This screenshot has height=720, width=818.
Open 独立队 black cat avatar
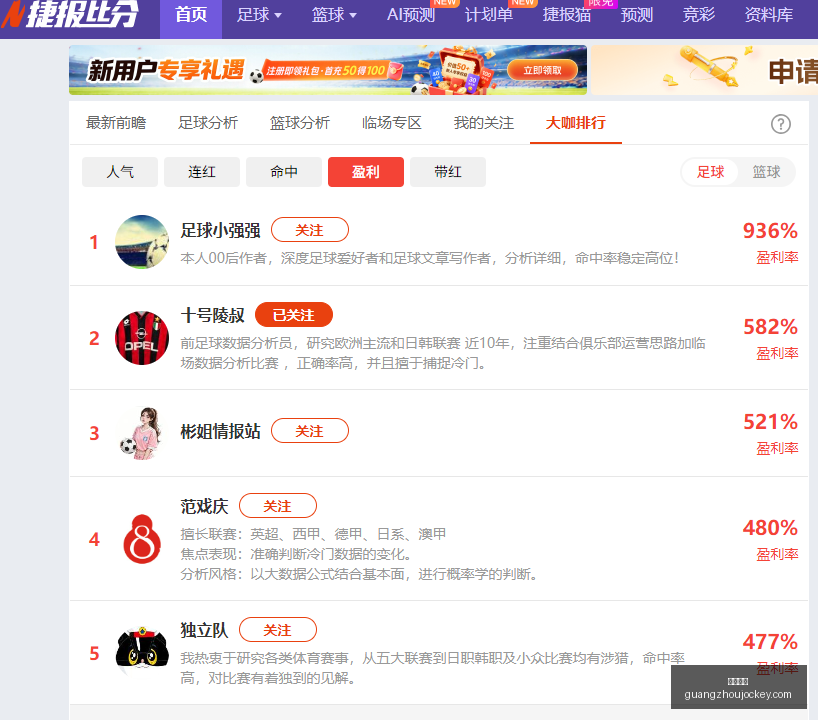pyautogui.click(x=142, y=652)
